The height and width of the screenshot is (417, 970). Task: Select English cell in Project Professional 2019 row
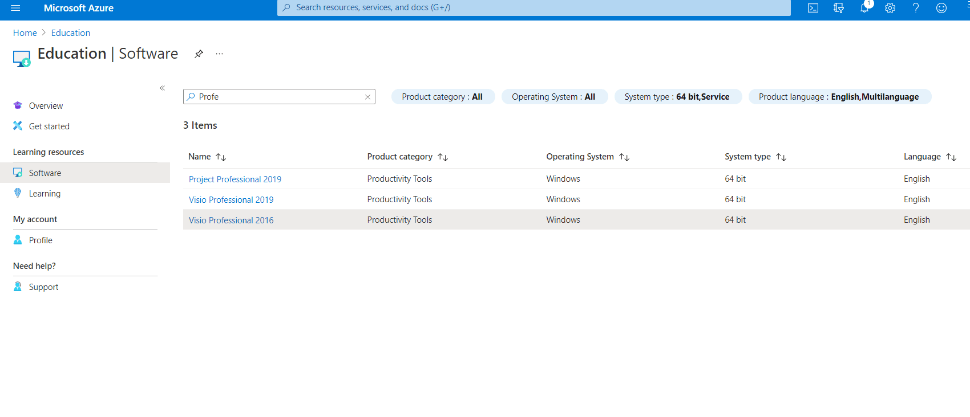coord(917,179)
